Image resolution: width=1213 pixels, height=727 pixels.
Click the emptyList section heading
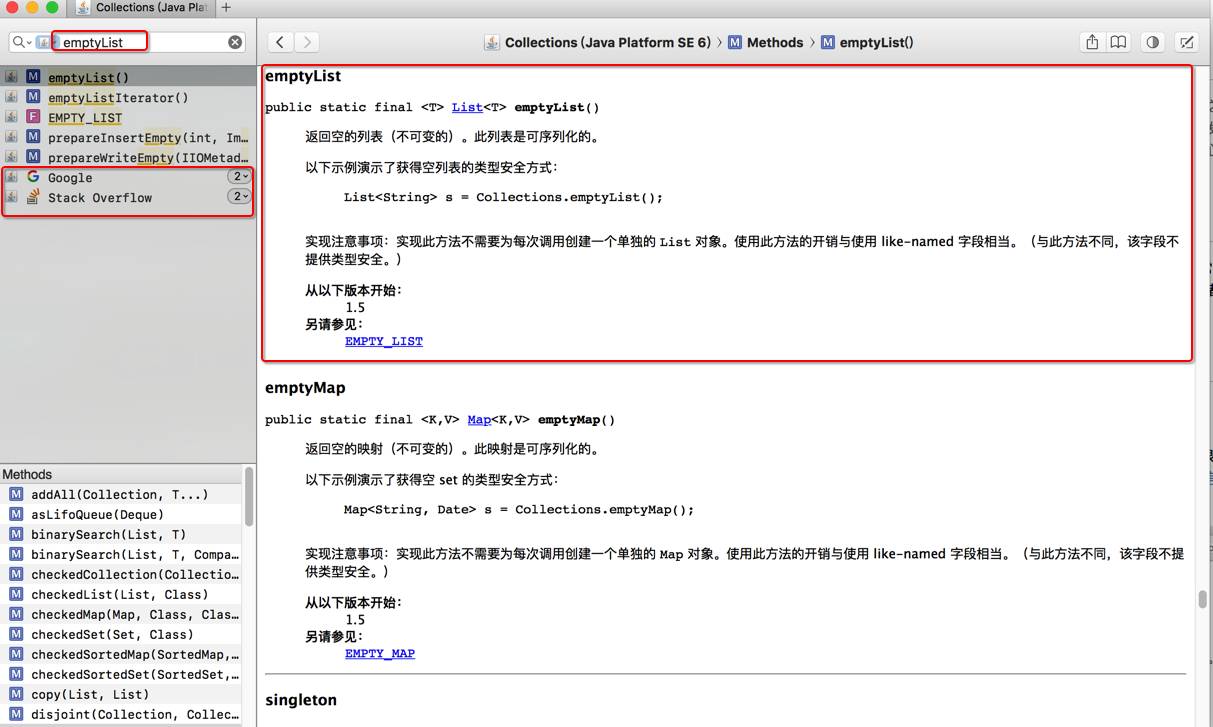pyautogui.click(x=303, y=76)
